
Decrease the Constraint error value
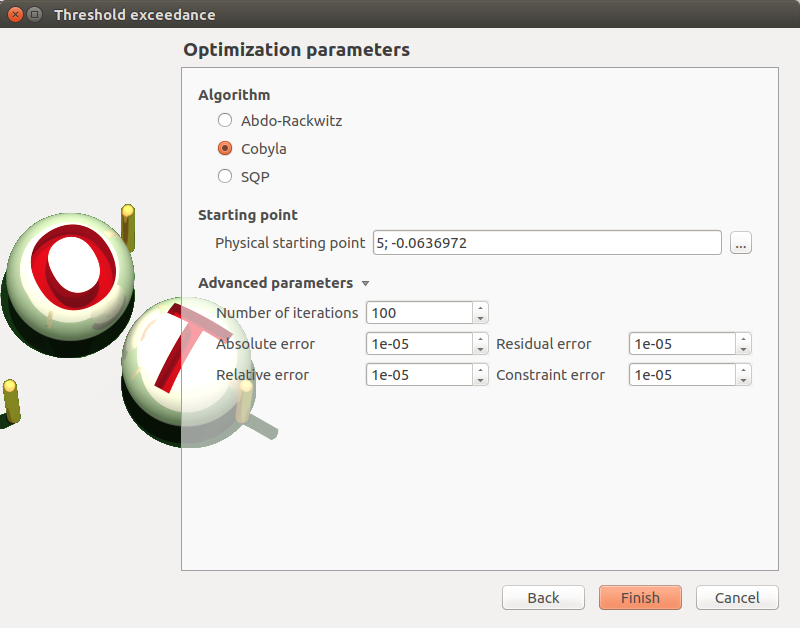pos(743,380)
